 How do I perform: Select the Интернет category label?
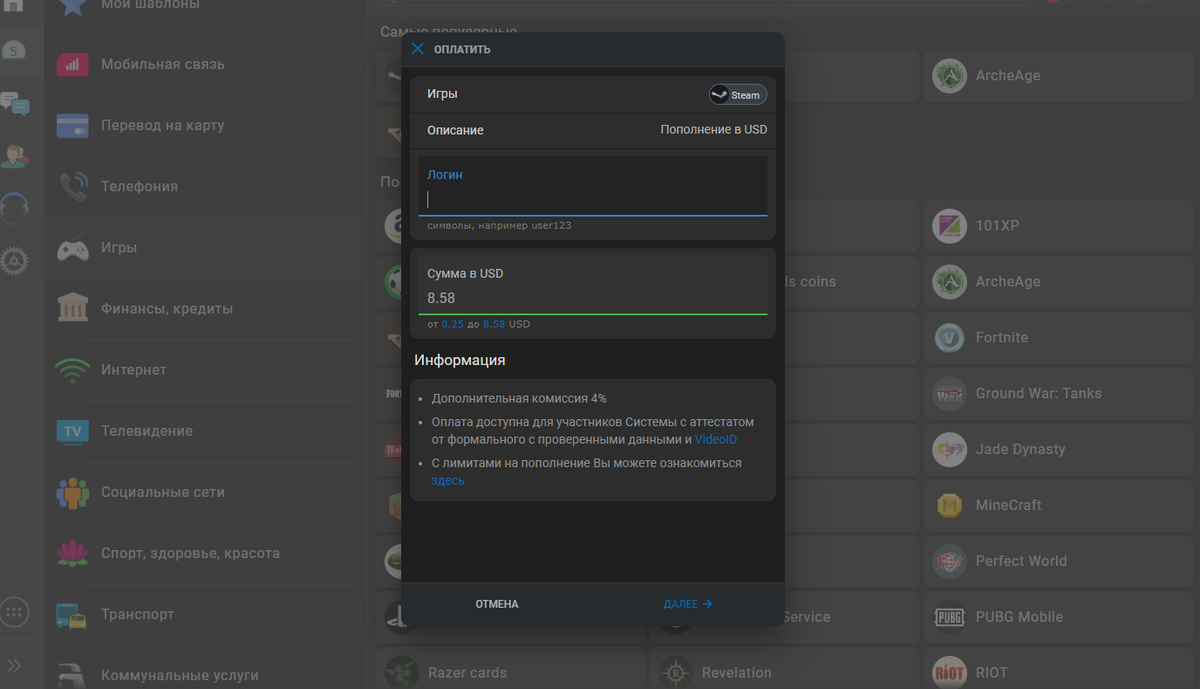(134, 369)
